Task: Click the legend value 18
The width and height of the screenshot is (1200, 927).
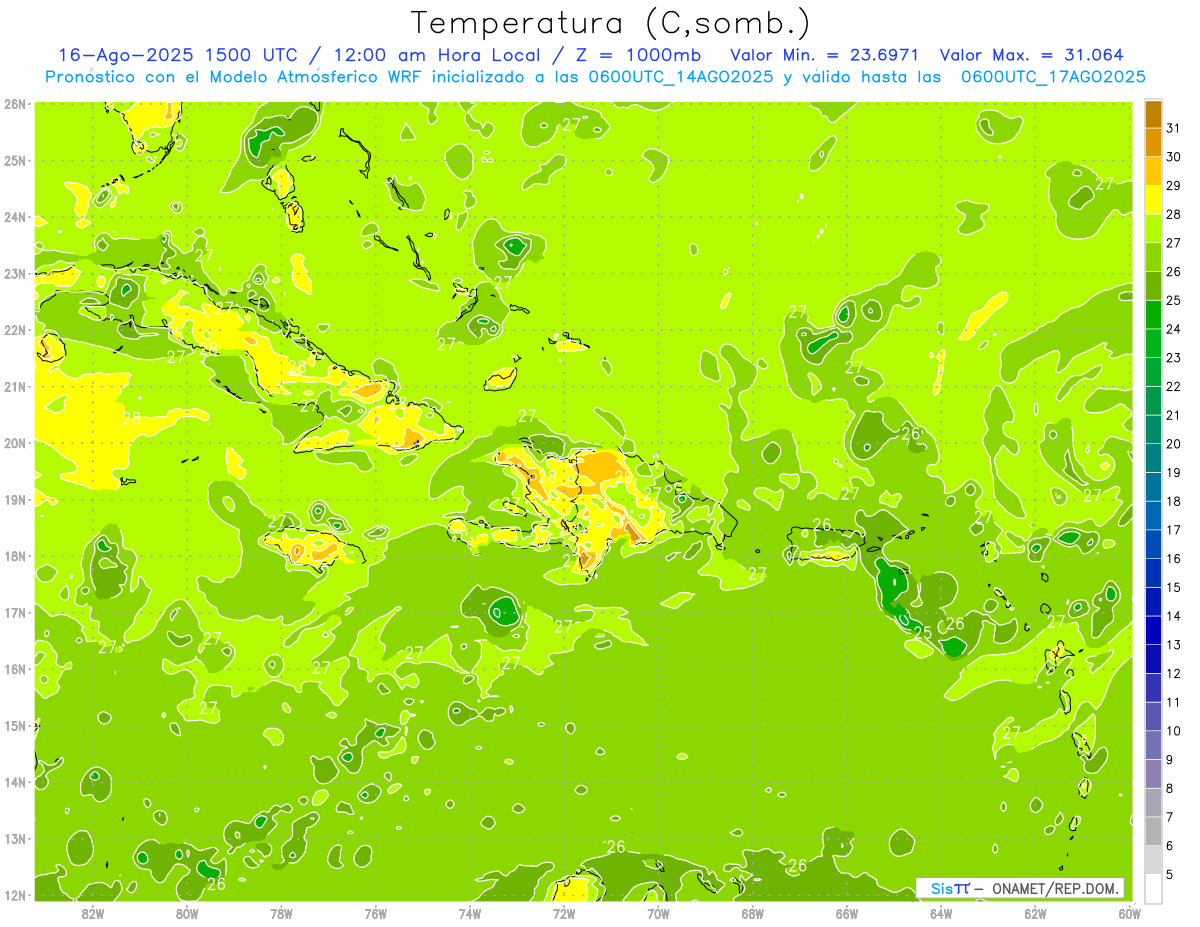Action: [x=1173, y=501]
